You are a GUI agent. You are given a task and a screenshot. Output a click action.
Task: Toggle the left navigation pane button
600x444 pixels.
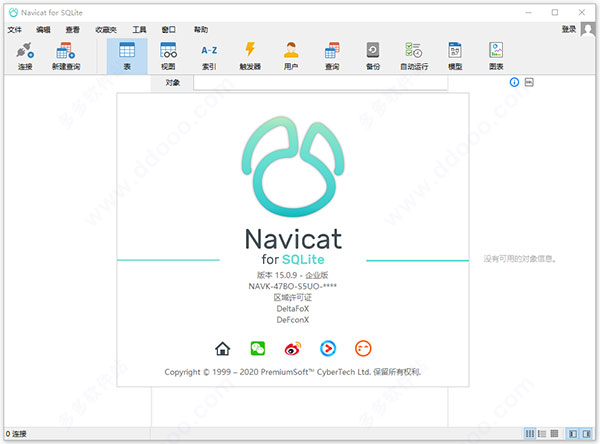(573, 434)
